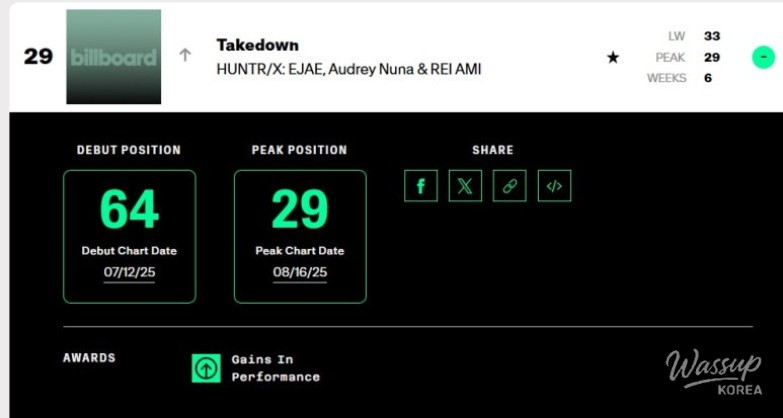Click the Gains In Performance label
783x418 pixels.
[275, 368]
